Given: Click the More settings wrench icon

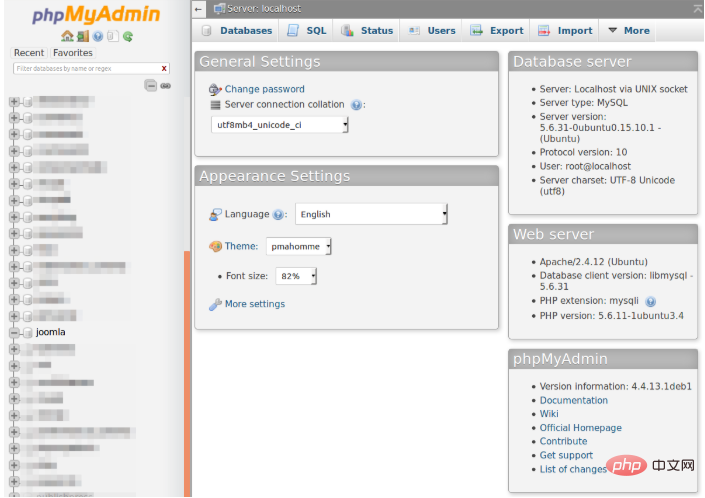Looking at the screenshot, I should [215, 305].
